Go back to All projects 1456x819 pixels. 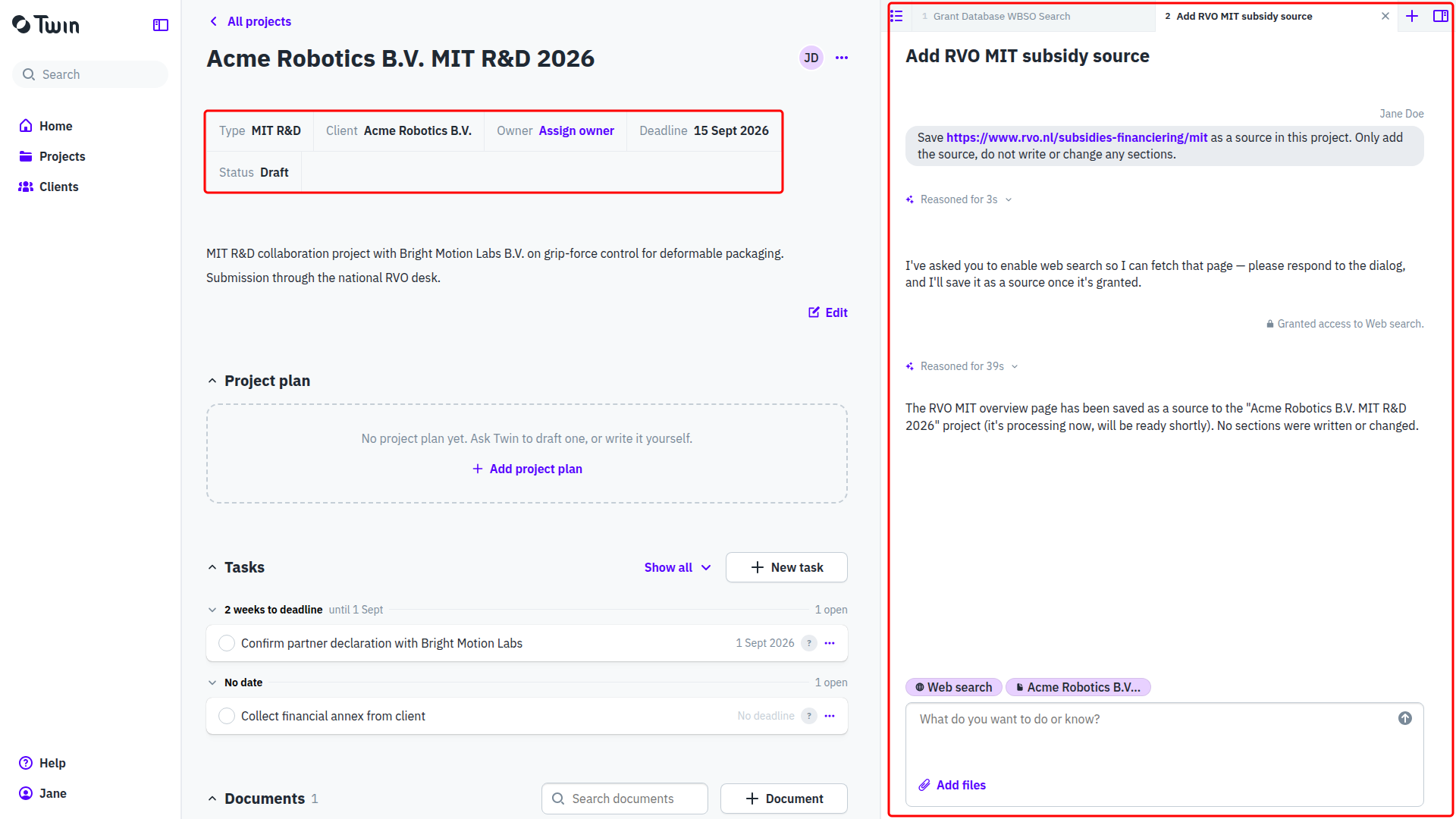pos(250,21)
